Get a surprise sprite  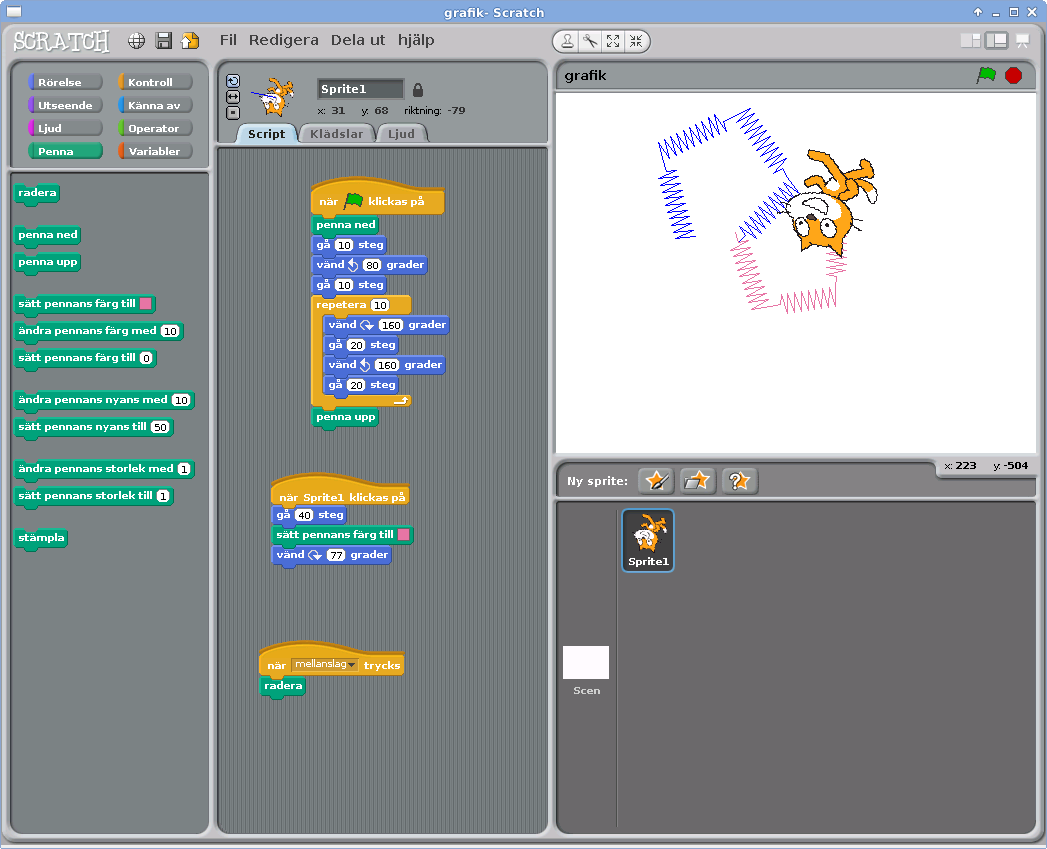coord(740,481)
